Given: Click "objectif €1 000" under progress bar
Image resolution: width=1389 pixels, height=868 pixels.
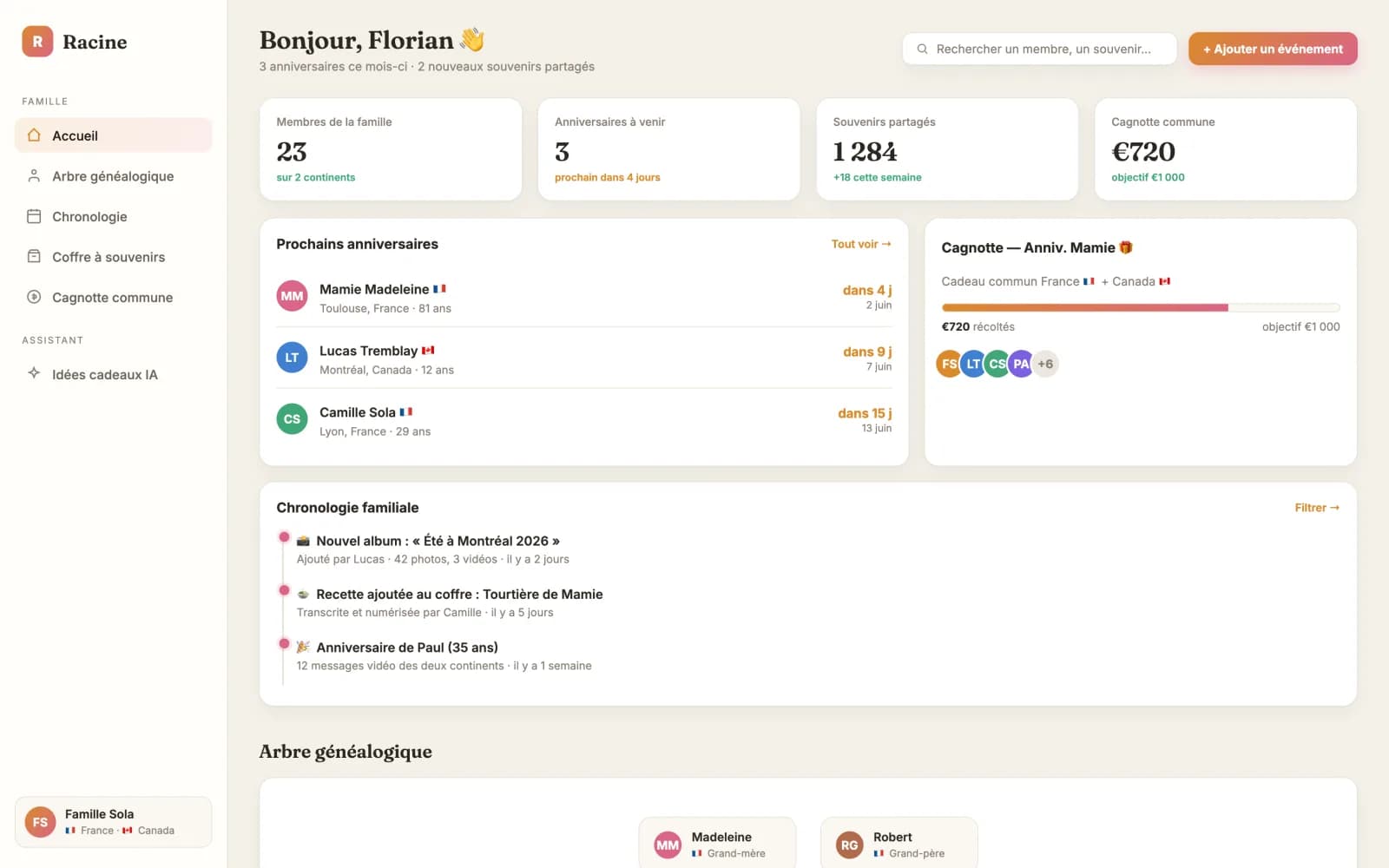Looking at the screenshot, I should pyautogui.click(x=1301, y=327).
